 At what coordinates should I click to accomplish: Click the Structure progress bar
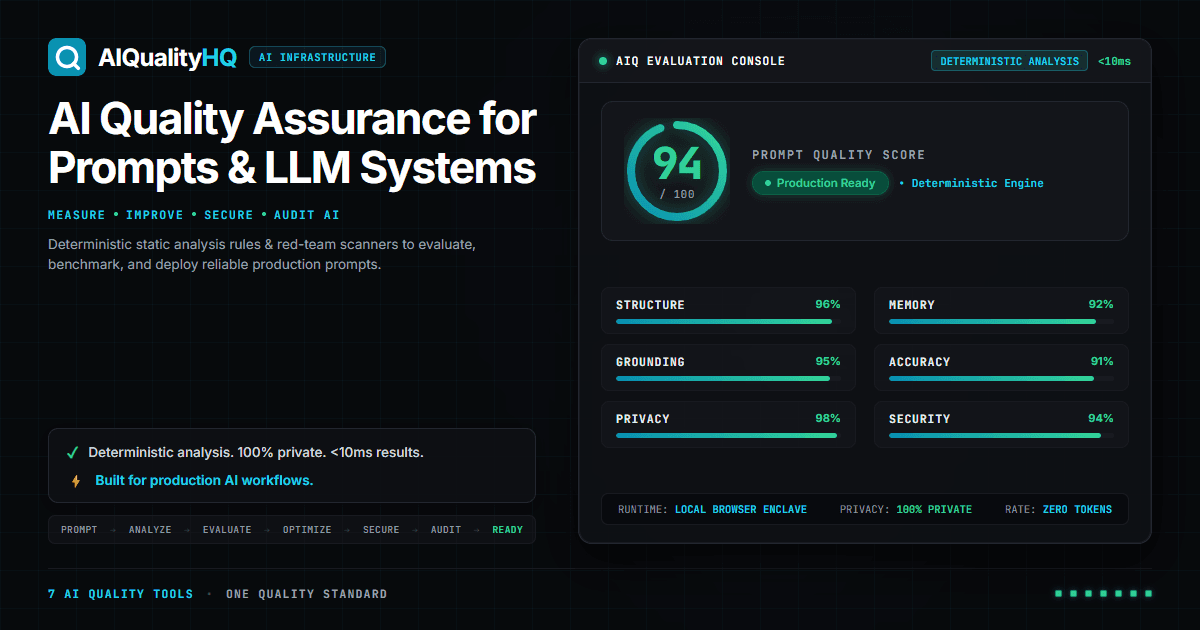click(728, 322)
